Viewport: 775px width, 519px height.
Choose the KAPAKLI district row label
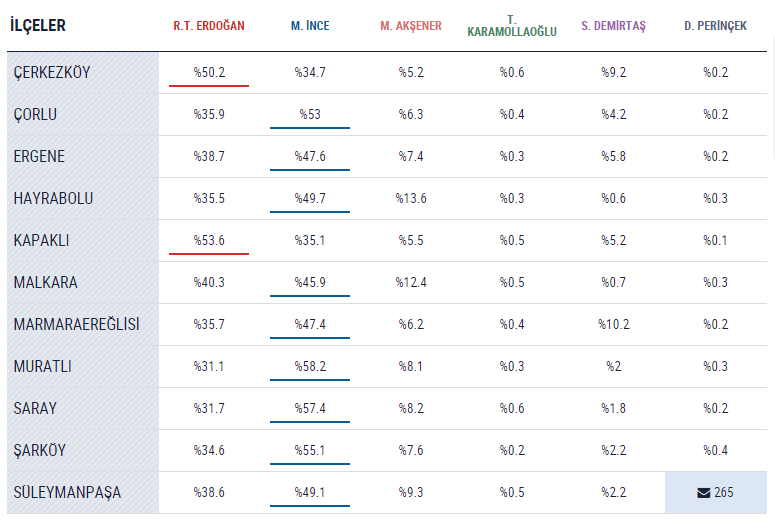click(x=42, y=241)
